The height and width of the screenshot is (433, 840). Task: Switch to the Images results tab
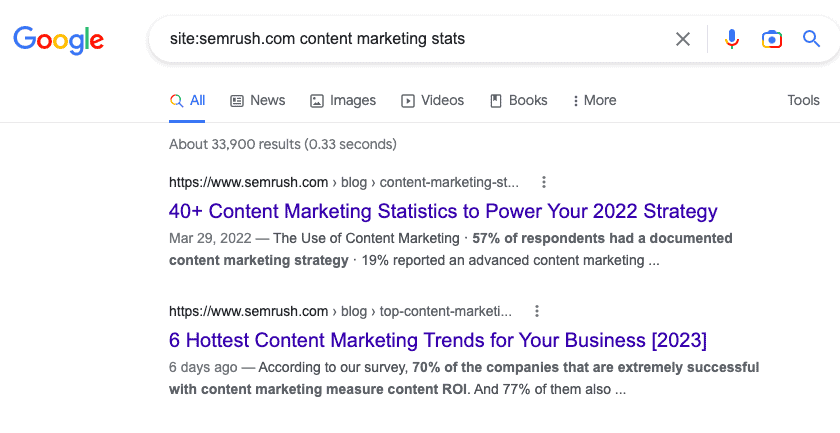pos(343,100)
